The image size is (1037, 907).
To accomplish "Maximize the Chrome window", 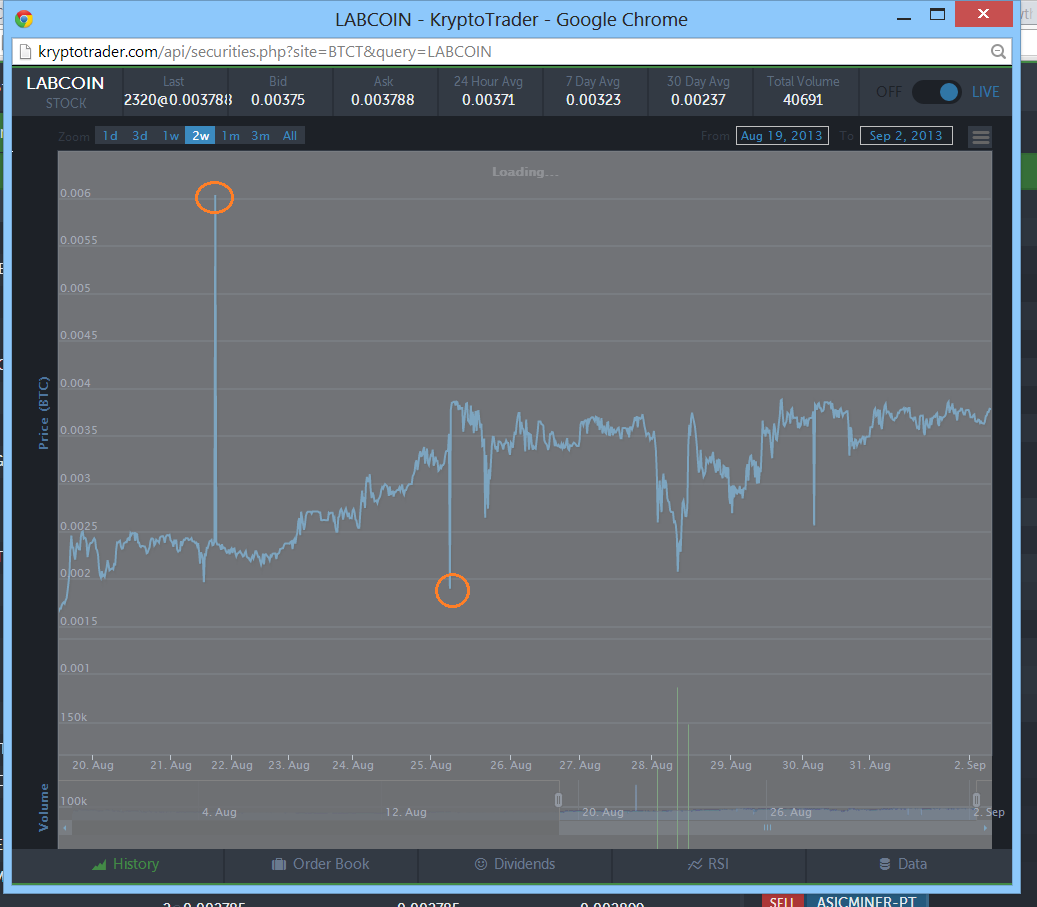I will (x=937, y=15).
